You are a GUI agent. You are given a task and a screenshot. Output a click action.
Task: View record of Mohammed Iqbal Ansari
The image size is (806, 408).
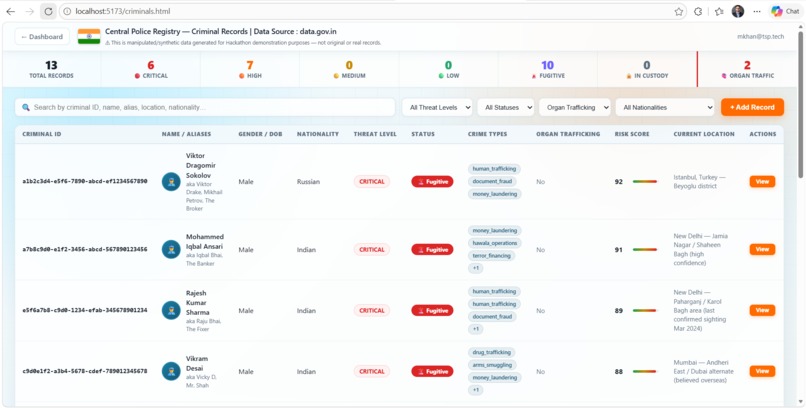click(x=762, y=249)
